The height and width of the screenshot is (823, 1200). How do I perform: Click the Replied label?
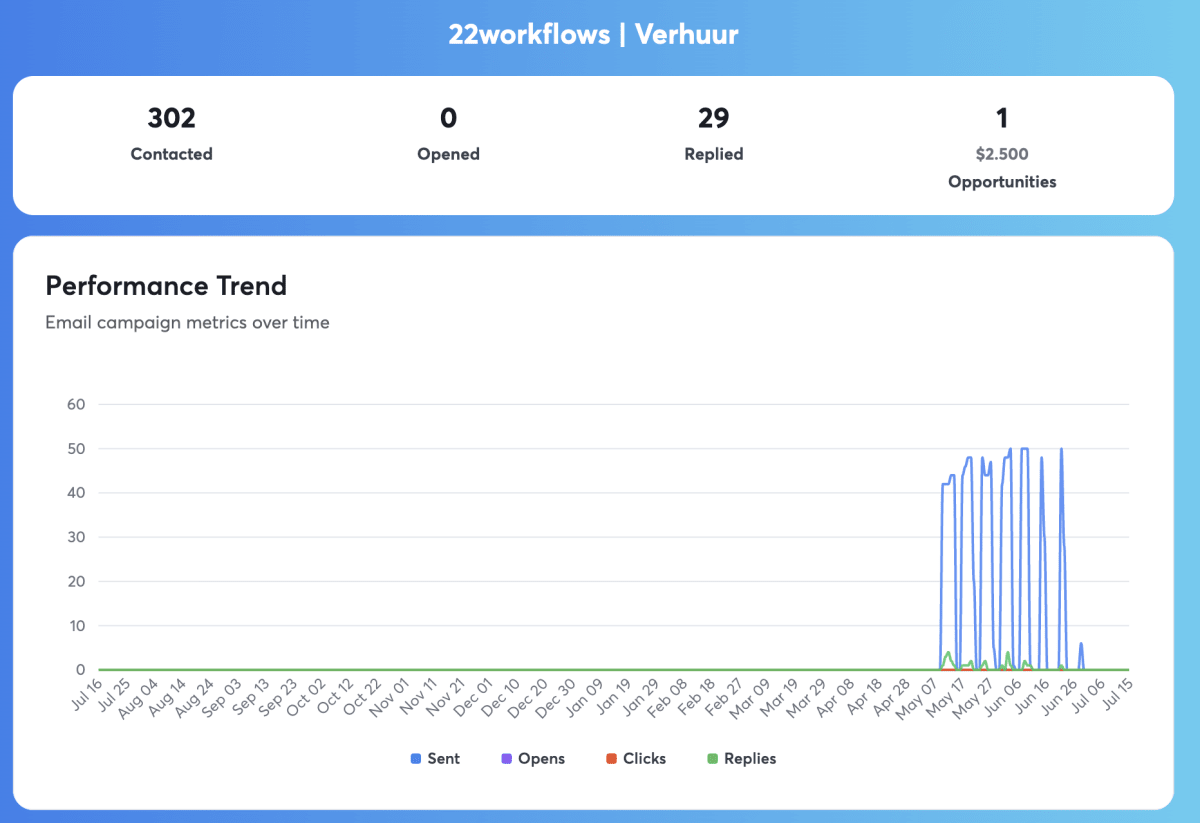pyautogui.click(x=714, y=154)
